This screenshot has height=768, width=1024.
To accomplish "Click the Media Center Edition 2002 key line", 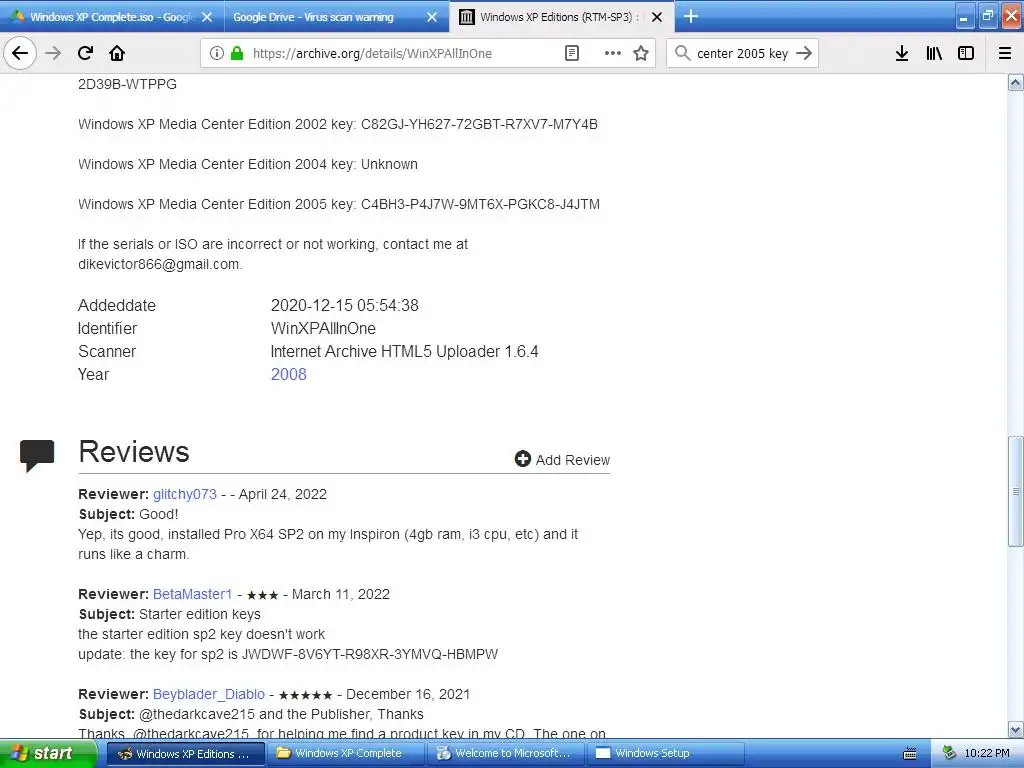I will click(338, 124).
